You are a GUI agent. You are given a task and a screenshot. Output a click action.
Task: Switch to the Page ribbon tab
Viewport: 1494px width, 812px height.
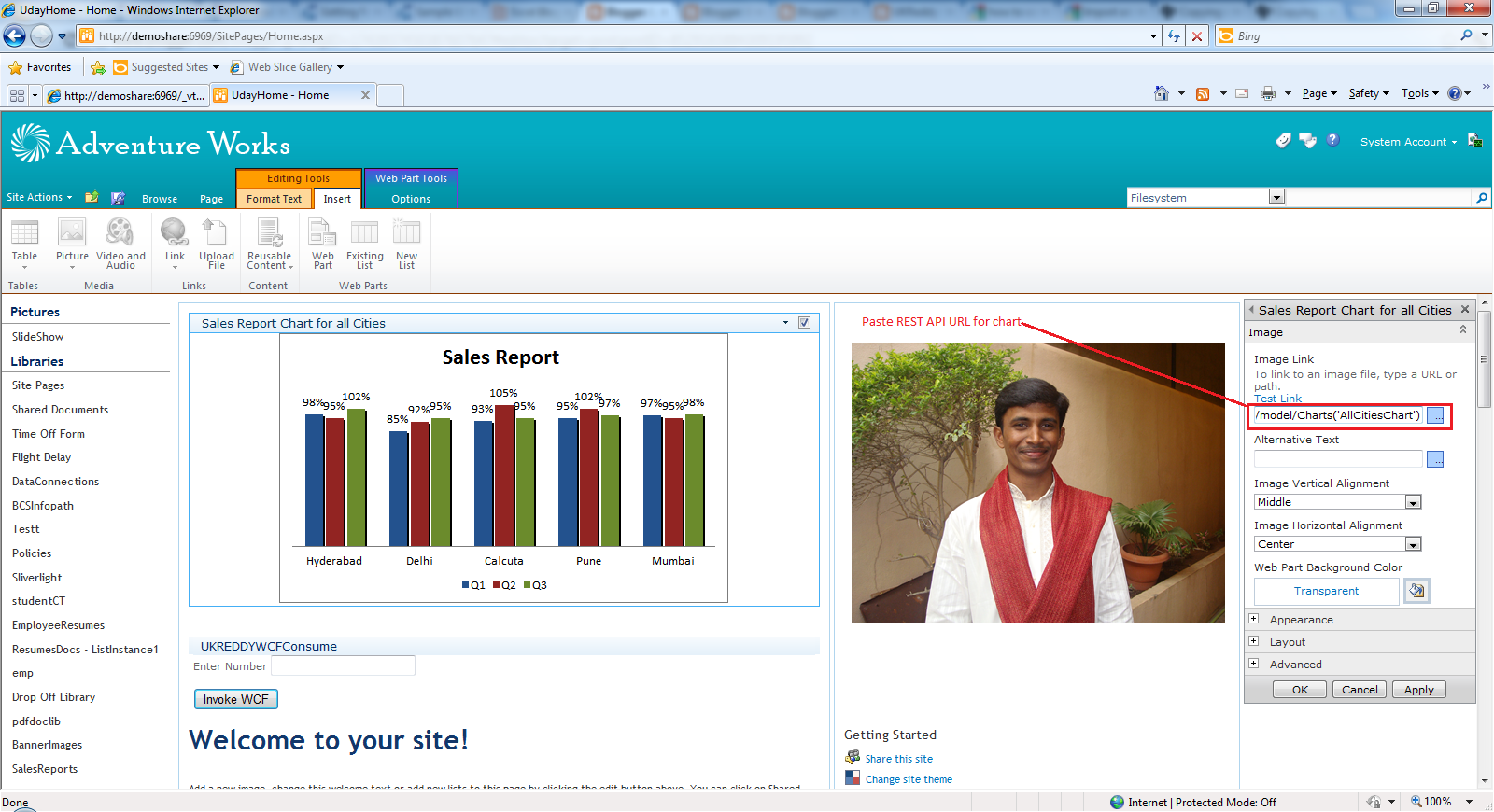211,199
